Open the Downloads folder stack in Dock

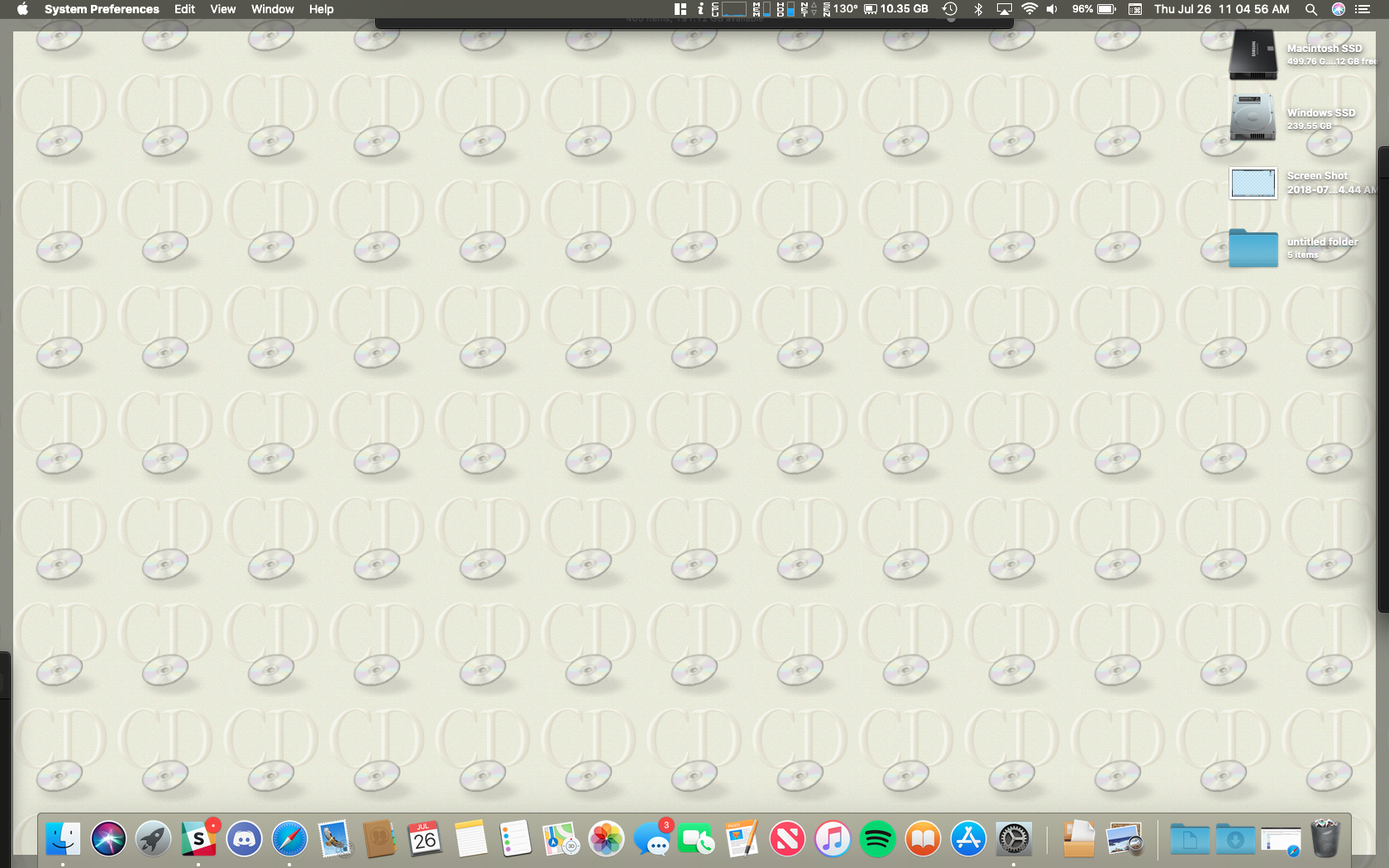(x=1235, y=839)
